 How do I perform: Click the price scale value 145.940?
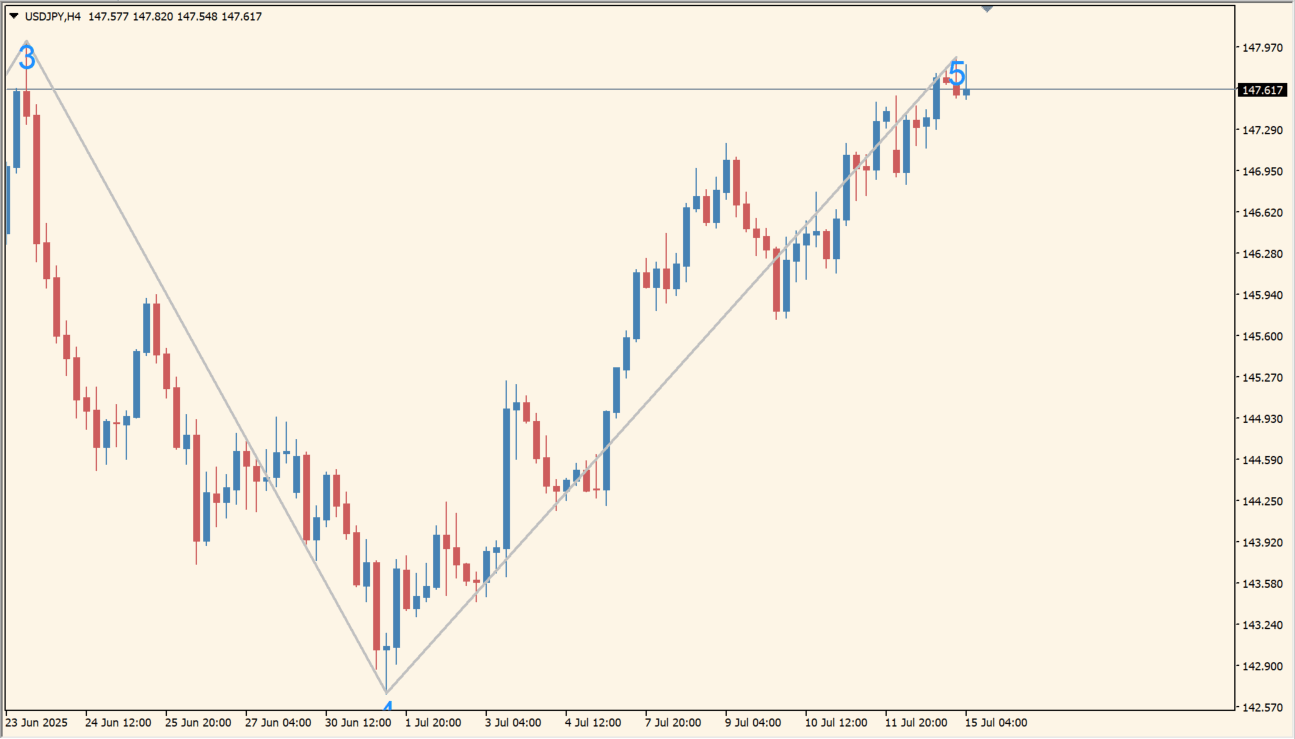[1262, 295]
